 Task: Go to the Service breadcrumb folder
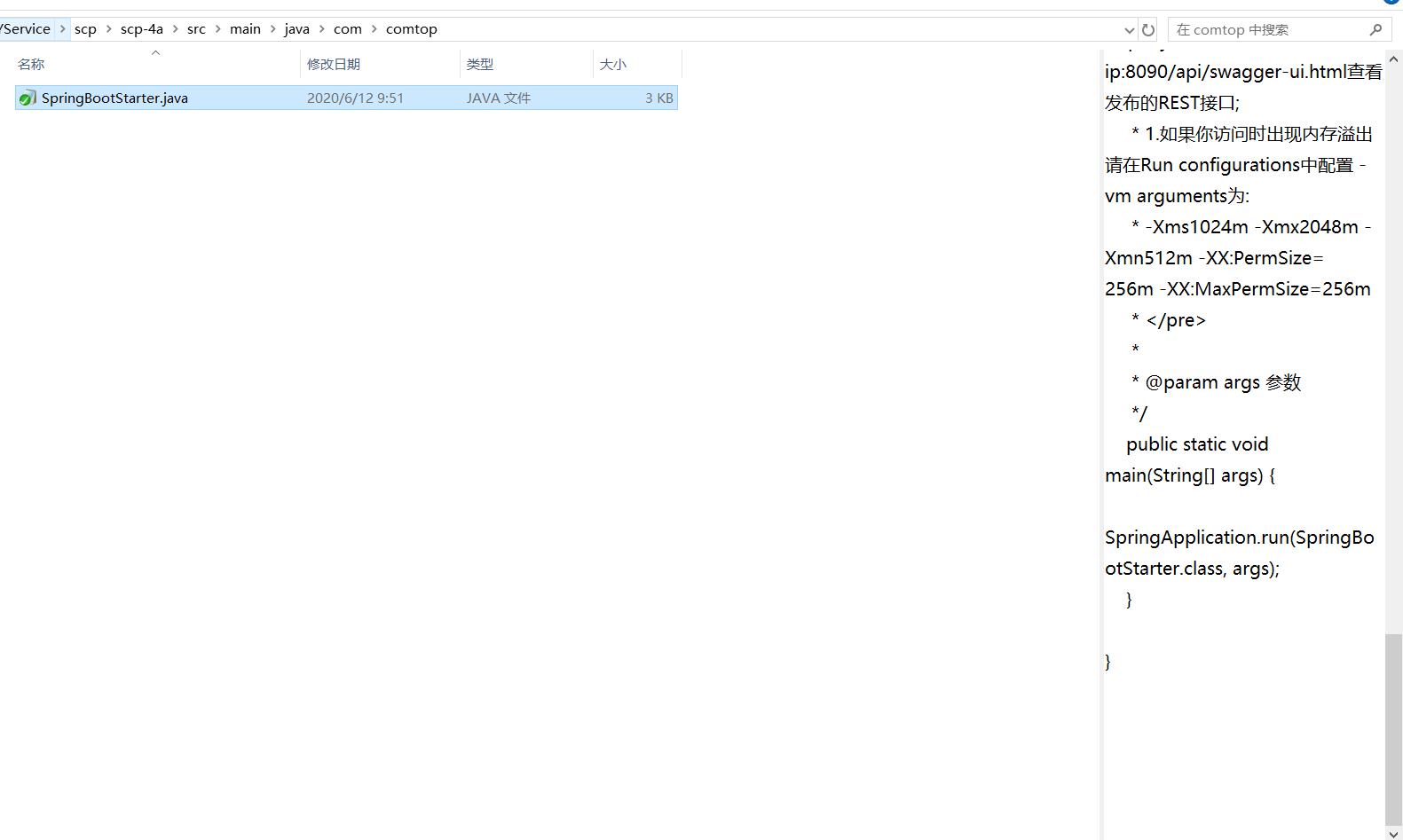[x=26, y=28]
